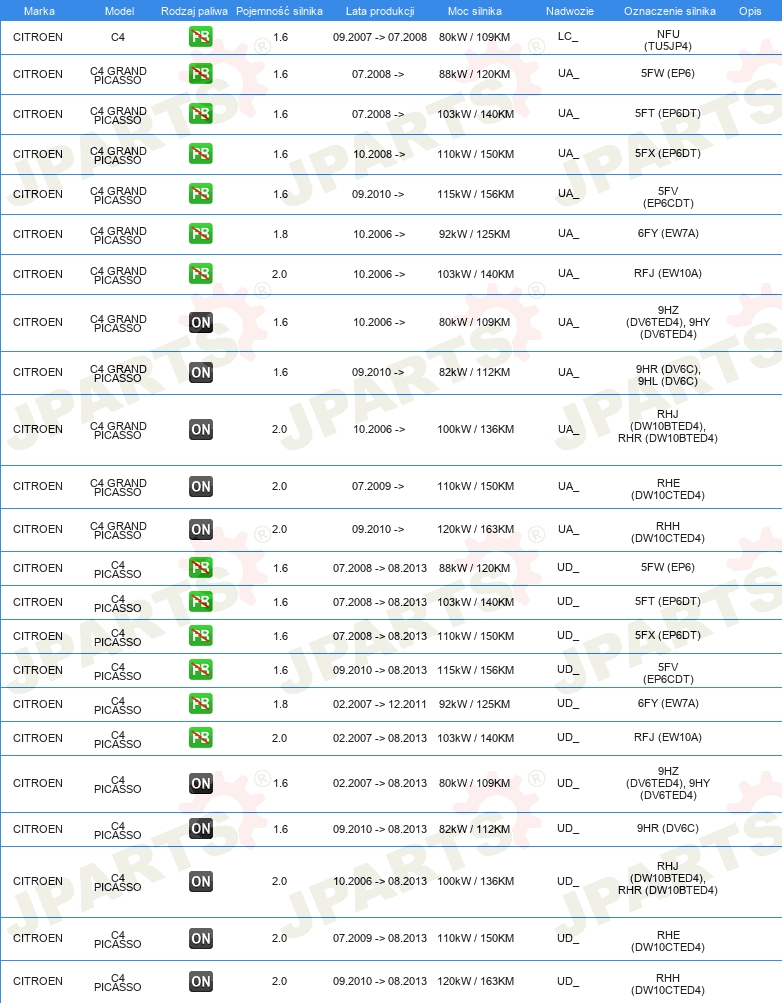
Task: Click 120kW / 163KM in the UA_ row
Action: (x=475, y=529)
